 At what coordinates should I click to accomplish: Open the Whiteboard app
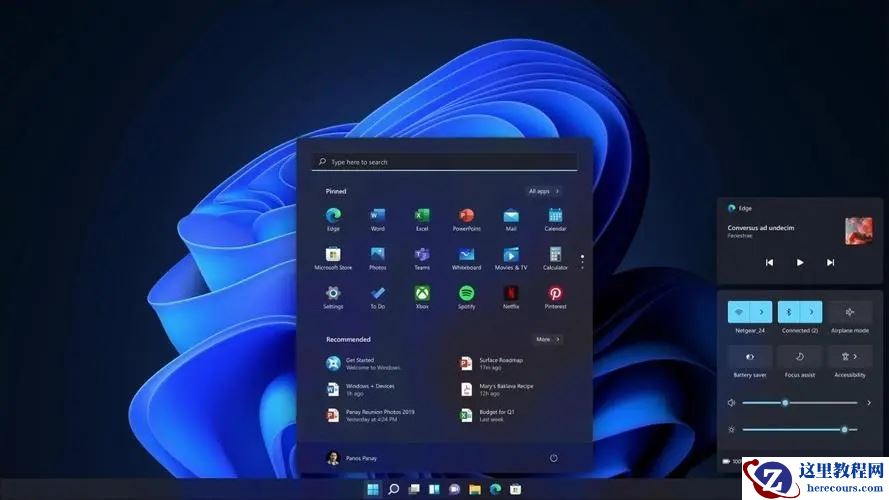[467, 258]
